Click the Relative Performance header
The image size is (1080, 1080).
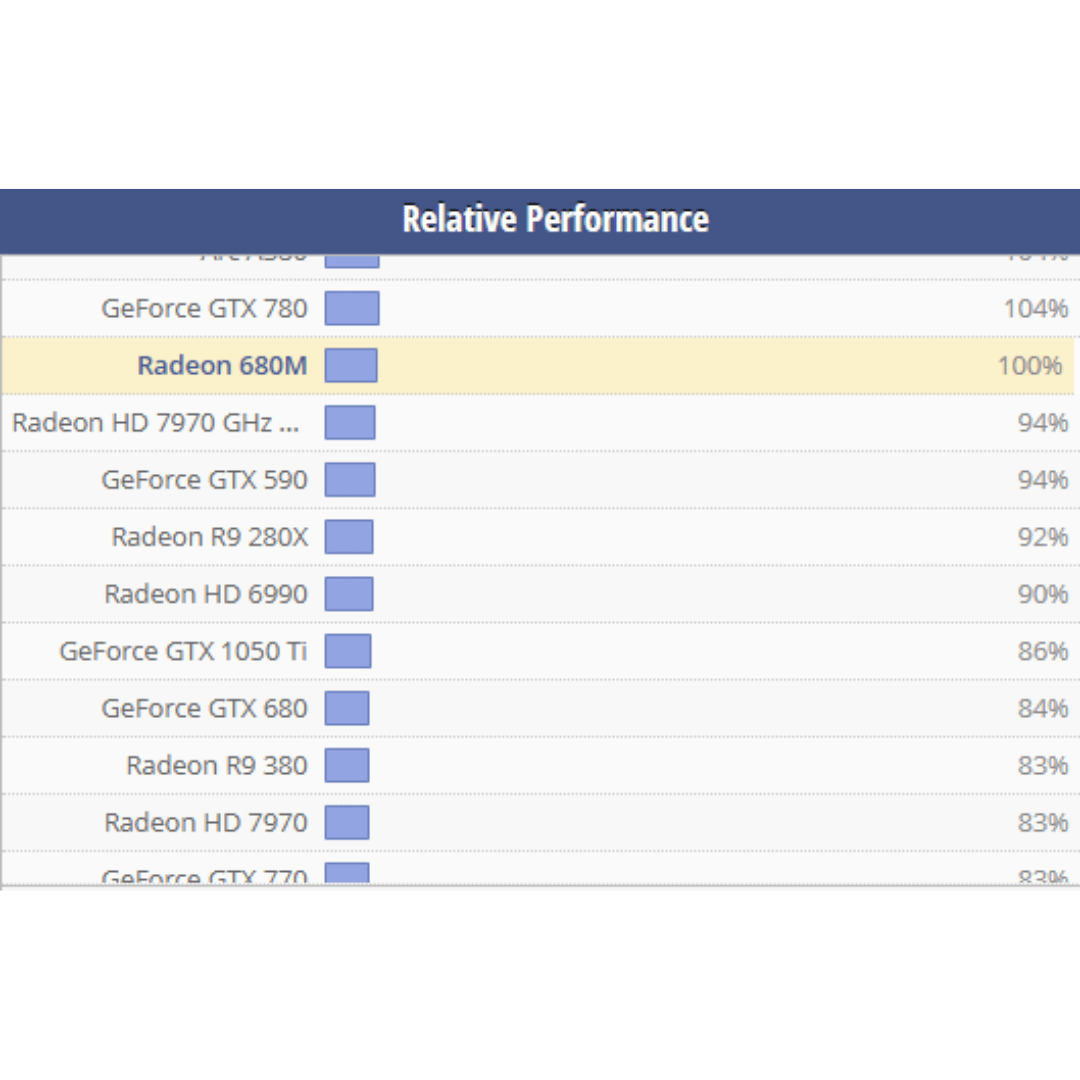[x=555, y=219]
